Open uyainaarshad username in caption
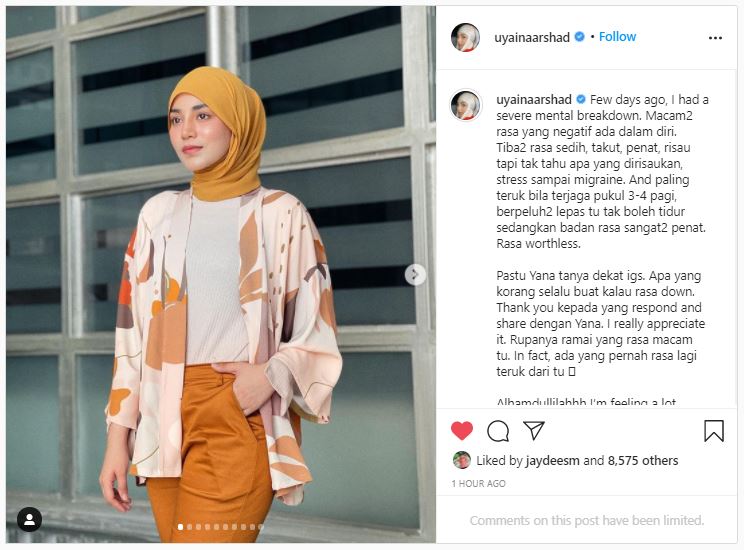744x550 pixels. 534,100
